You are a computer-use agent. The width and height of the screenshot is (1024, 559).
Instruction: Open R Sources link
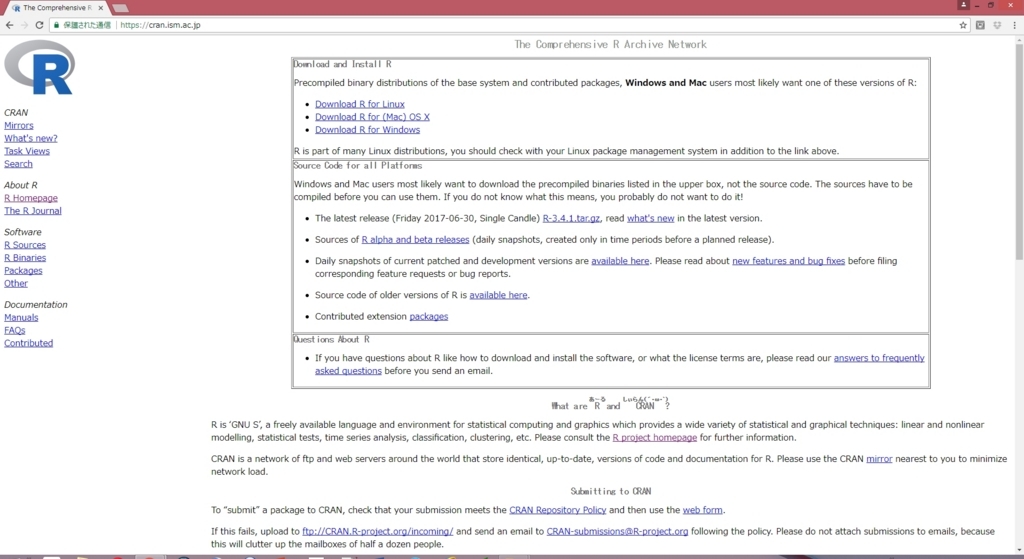click(x=25, y=245)
